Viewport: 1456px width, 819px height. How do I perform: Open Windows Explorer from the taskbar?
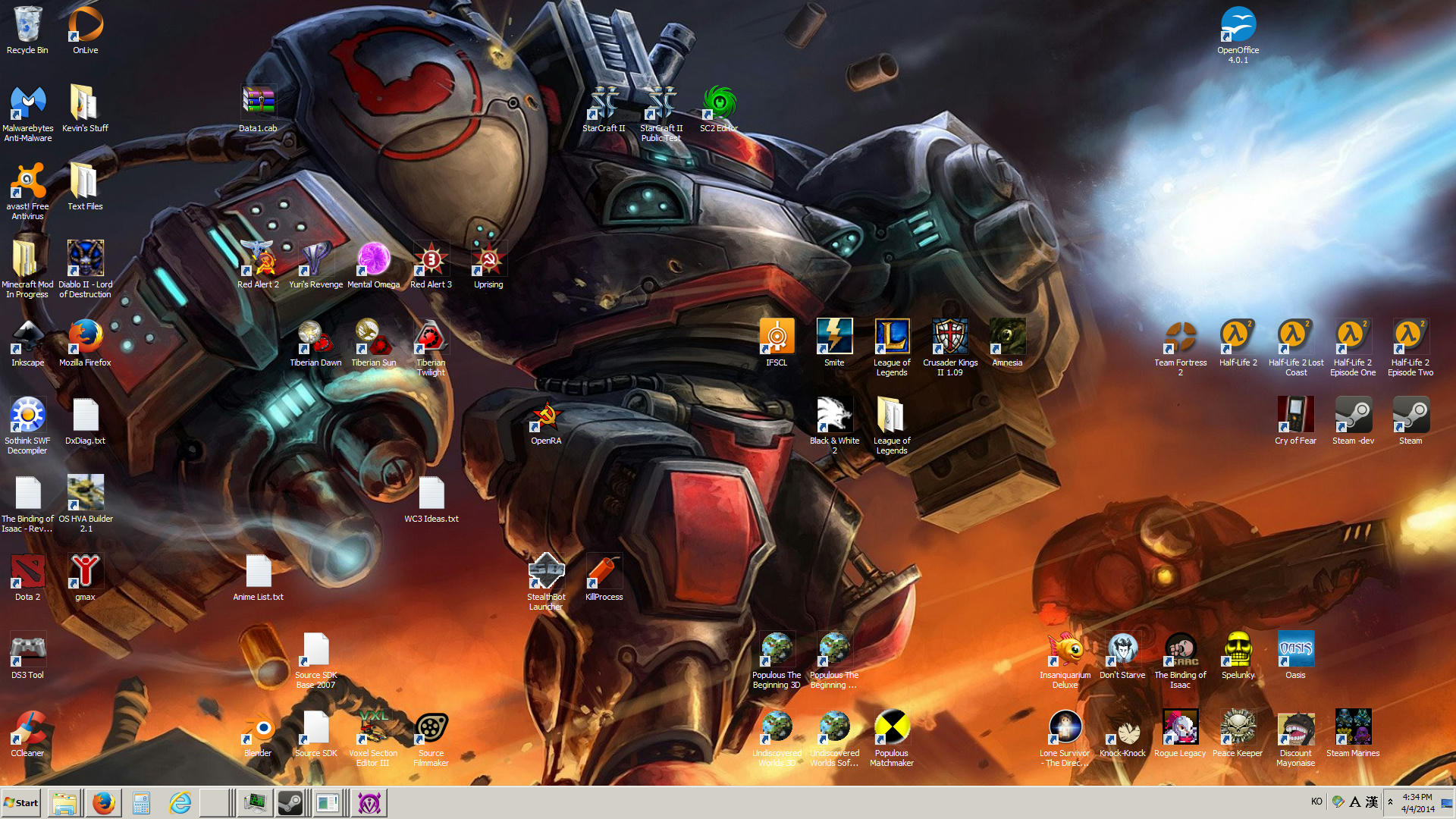point(64,803)
